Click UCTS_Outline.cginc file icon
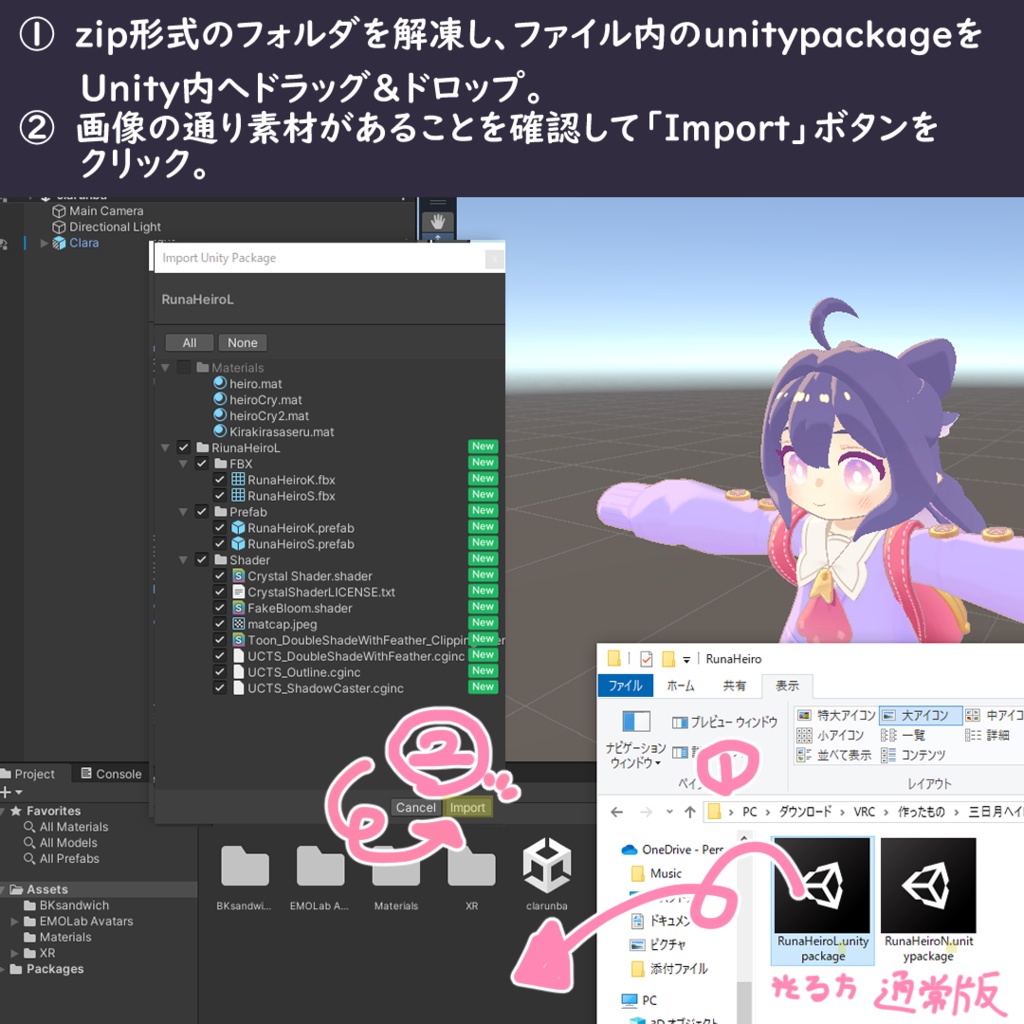This screenshot has width=1024, height=1024. click(x=238, y=672)
